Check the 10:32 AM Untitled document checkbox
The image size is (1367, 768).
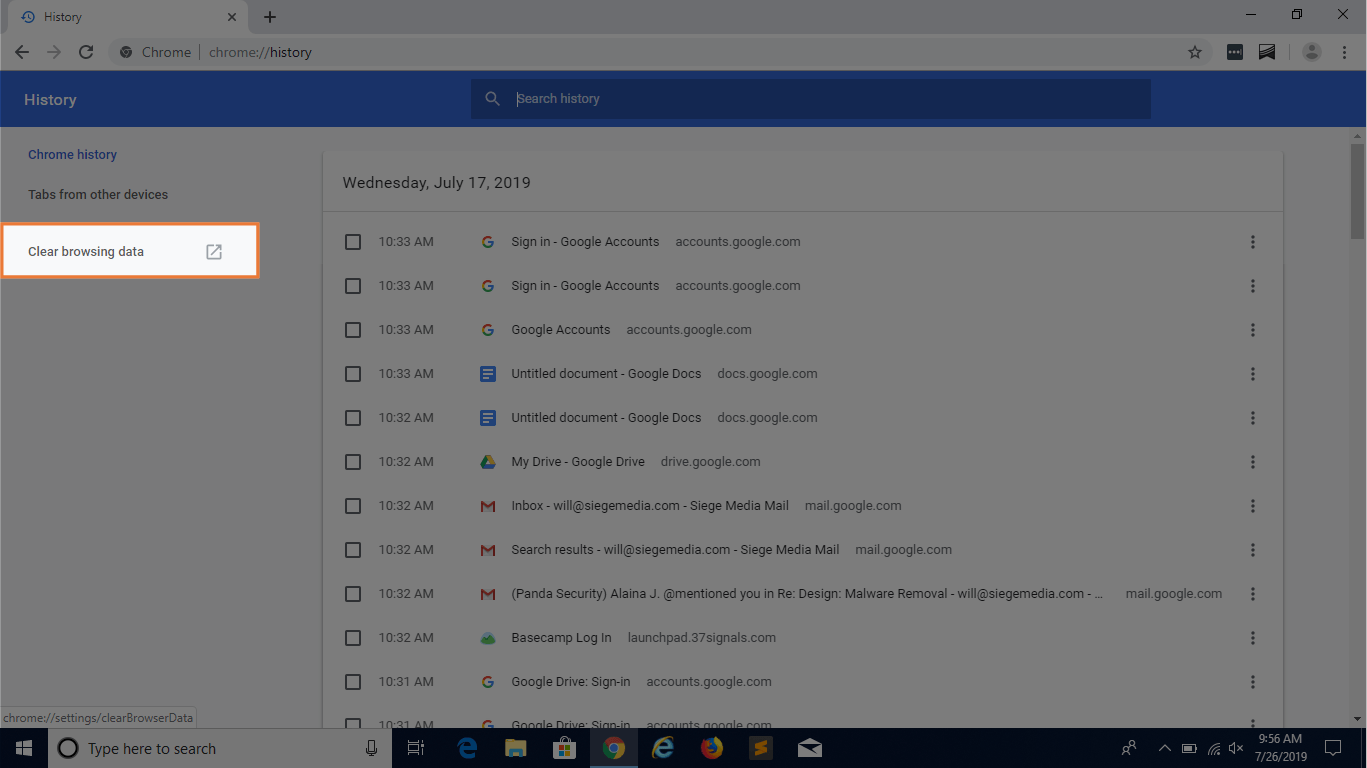pyautogui.click(x=353, y=418)
